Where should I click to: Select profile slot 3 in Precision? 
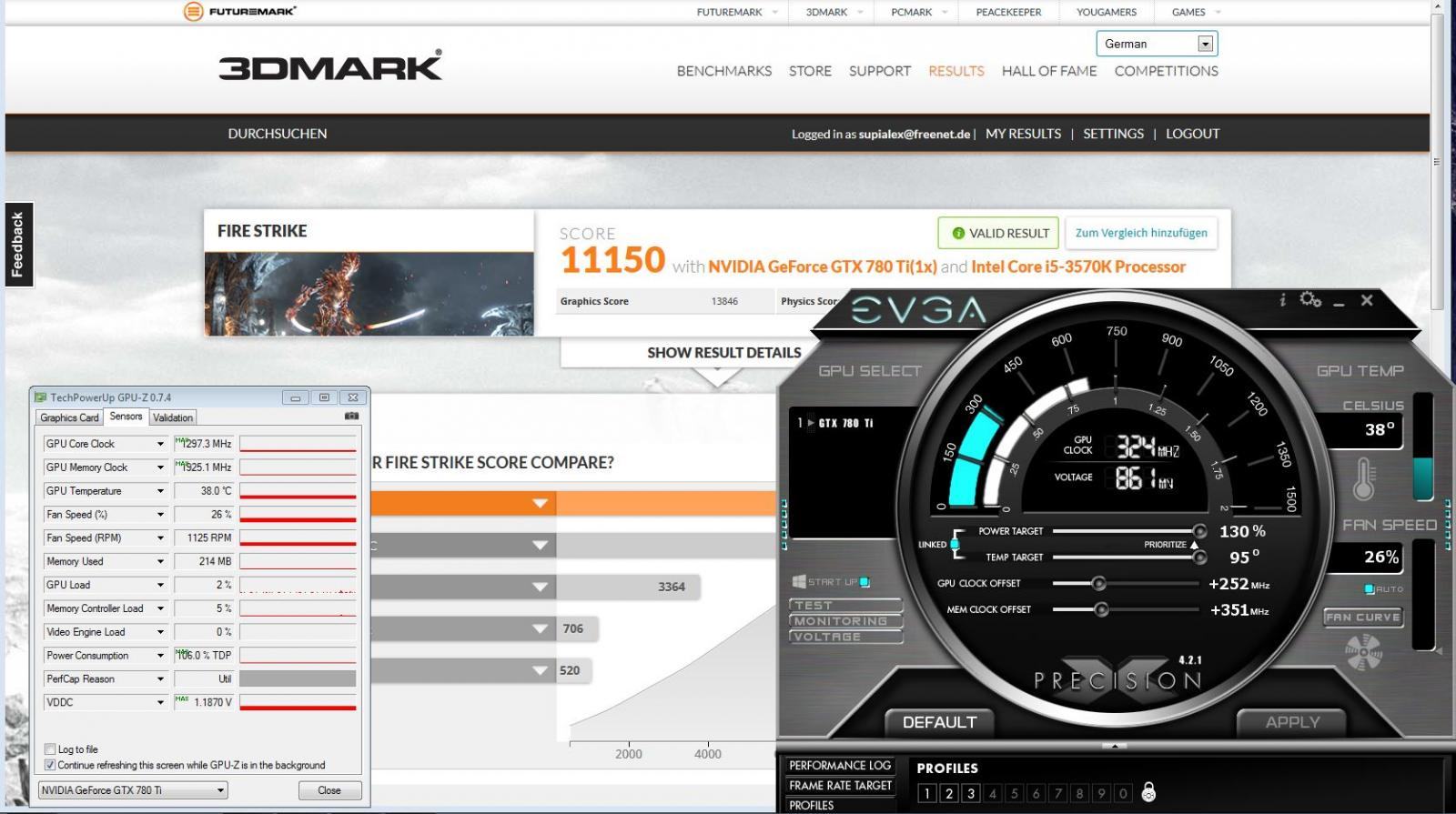[x=970, y=793]
